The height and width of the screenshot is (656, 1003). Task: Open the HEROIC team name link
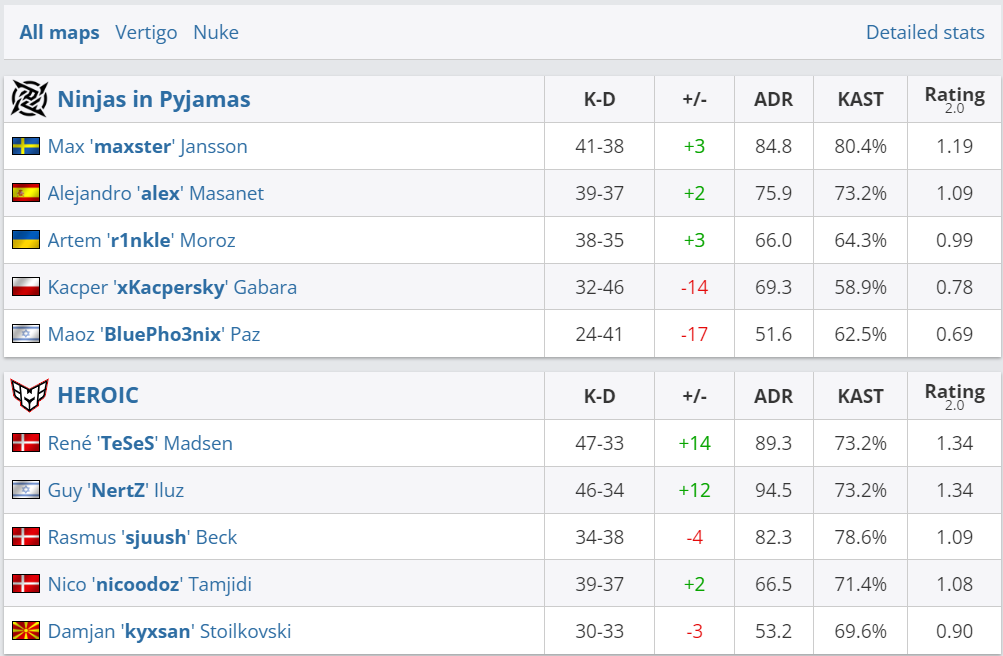[98, 396]
